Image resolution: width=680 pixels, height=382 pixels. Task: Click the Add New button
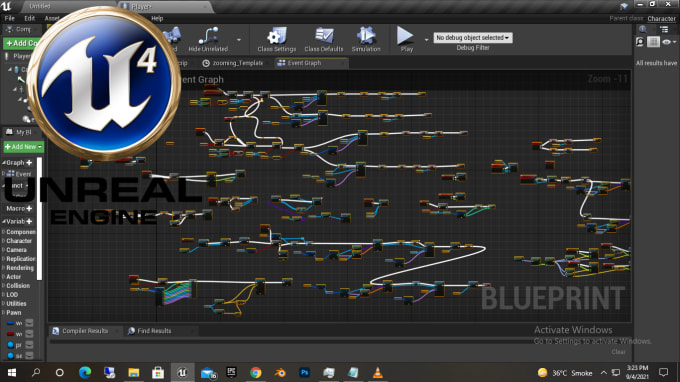pos(23,147)
